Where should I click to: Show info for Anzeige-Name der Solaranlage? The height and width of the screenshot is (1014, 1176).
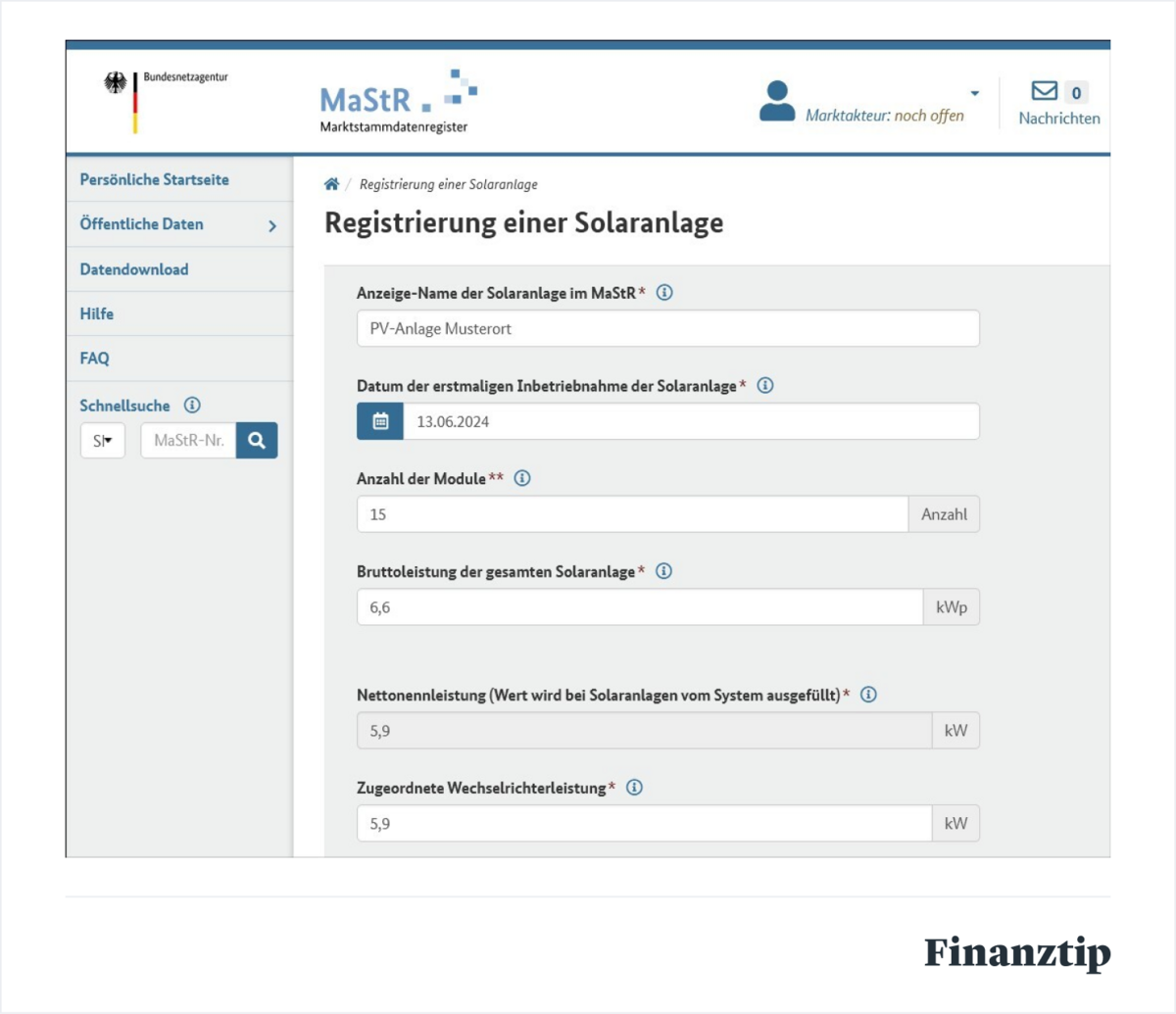[664, 293]
